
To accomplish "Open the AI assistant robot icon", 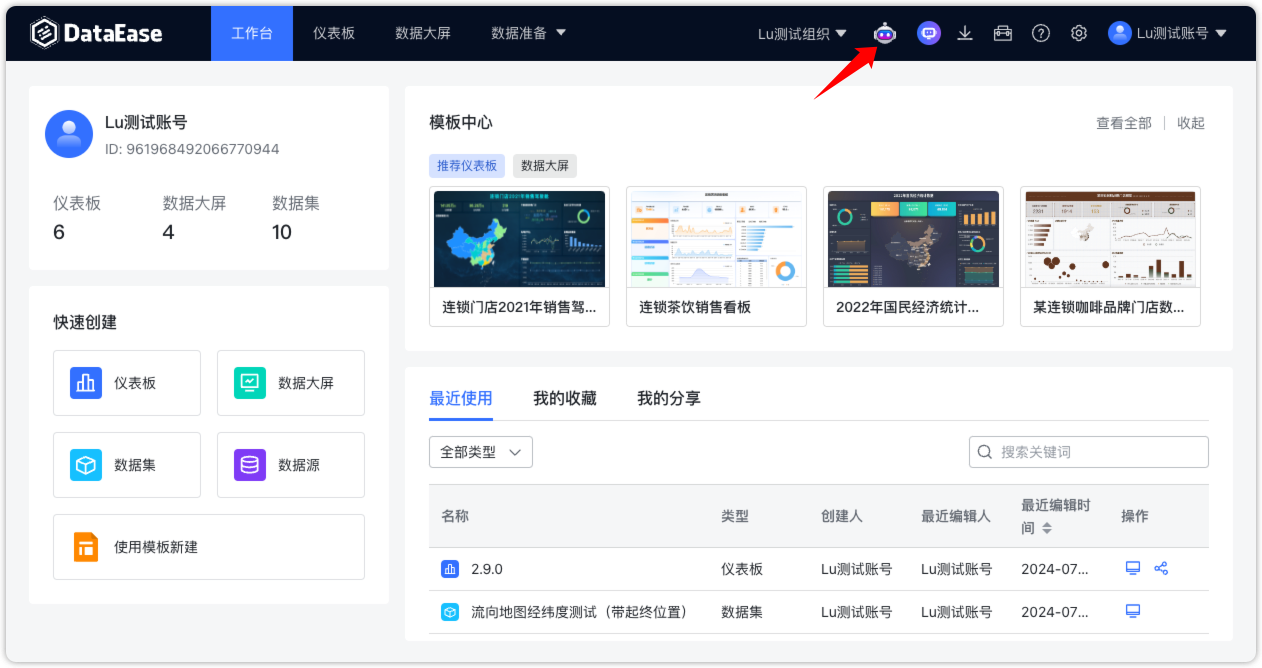I will click(886, 32).
